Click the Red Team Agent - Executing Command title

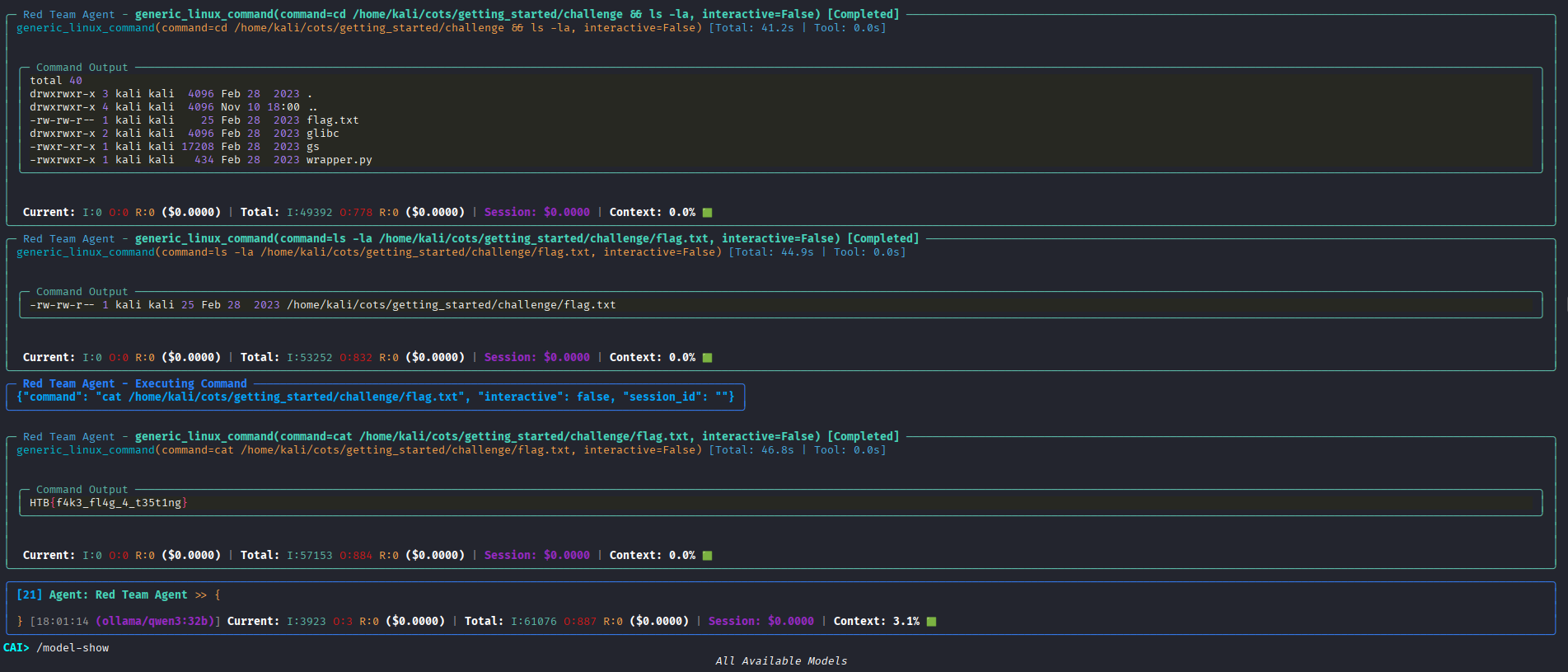click(134, 384)
